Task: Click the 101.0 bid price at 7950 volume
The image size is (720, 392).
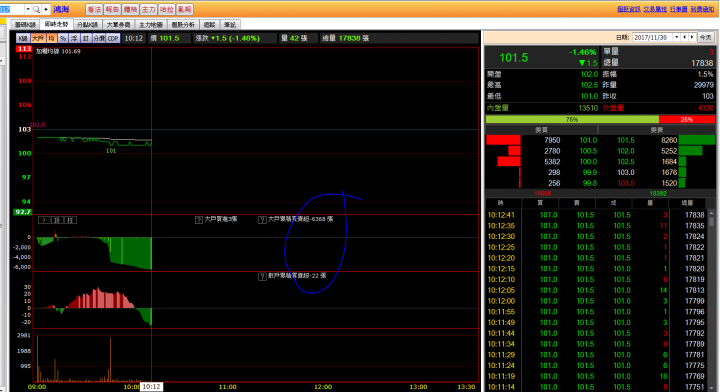Action: (x=588, y=140)
